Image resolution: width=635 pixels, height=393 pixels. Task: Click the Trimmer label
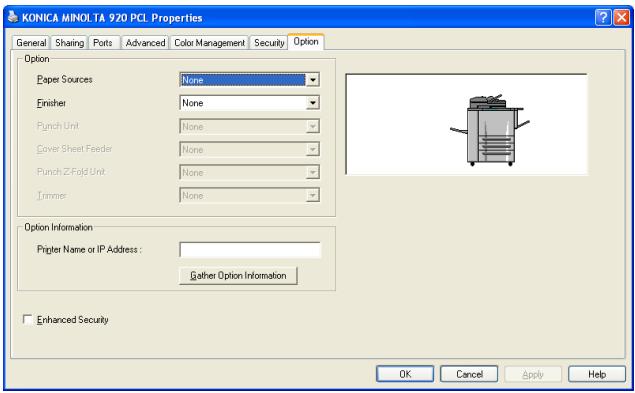[51, 196]
